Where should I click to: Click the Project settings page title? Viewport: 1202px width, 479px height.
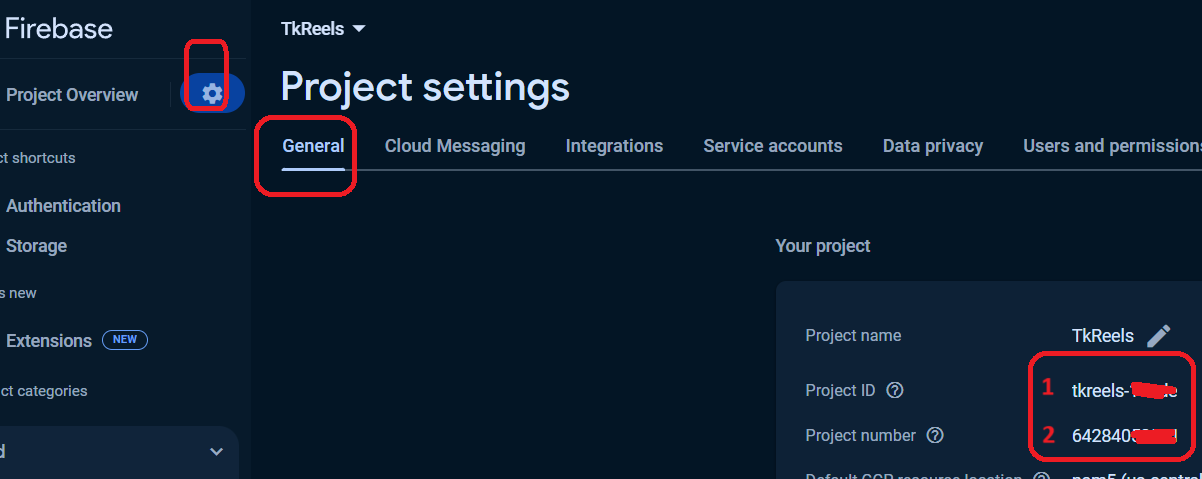click(425, 87)
